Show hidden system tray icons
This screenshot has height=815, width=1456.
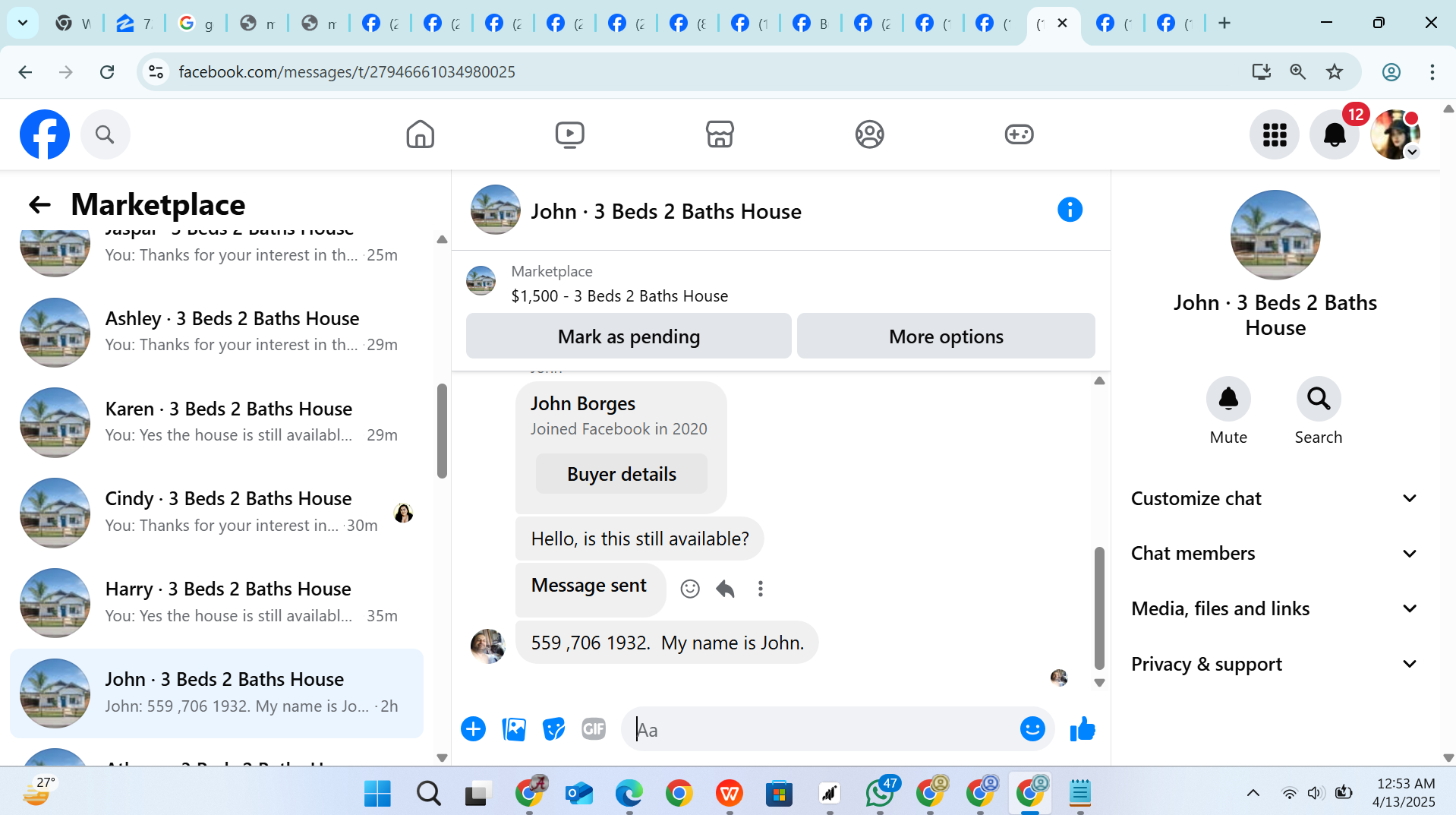[1253, 793]
